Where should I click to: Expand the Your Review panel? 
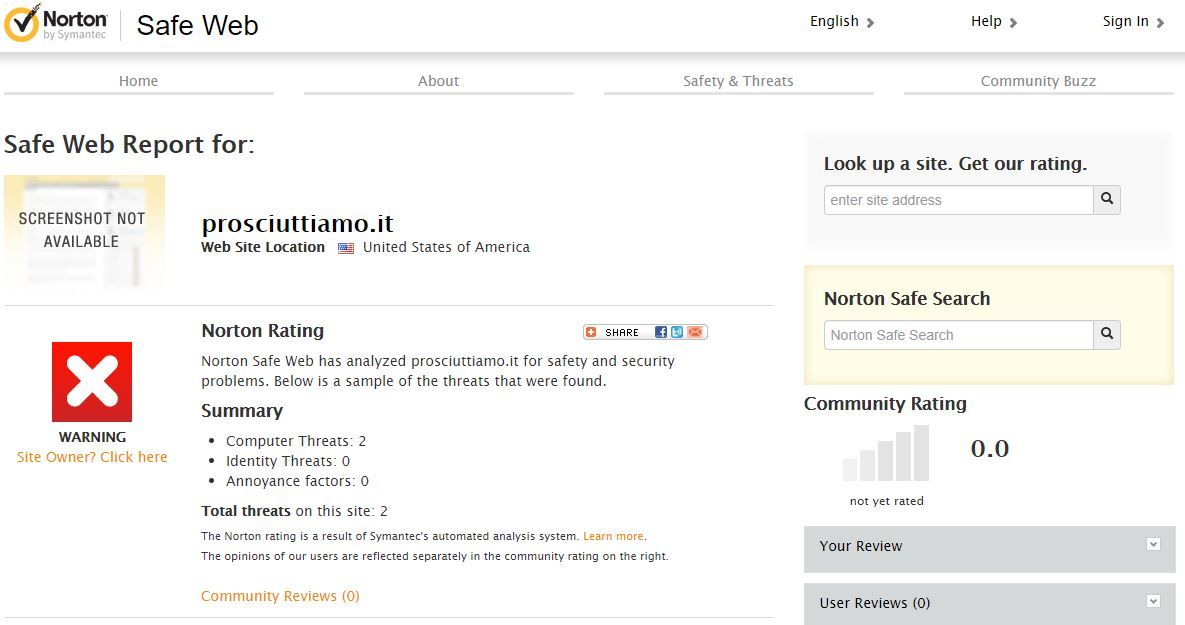pos(989,549)
